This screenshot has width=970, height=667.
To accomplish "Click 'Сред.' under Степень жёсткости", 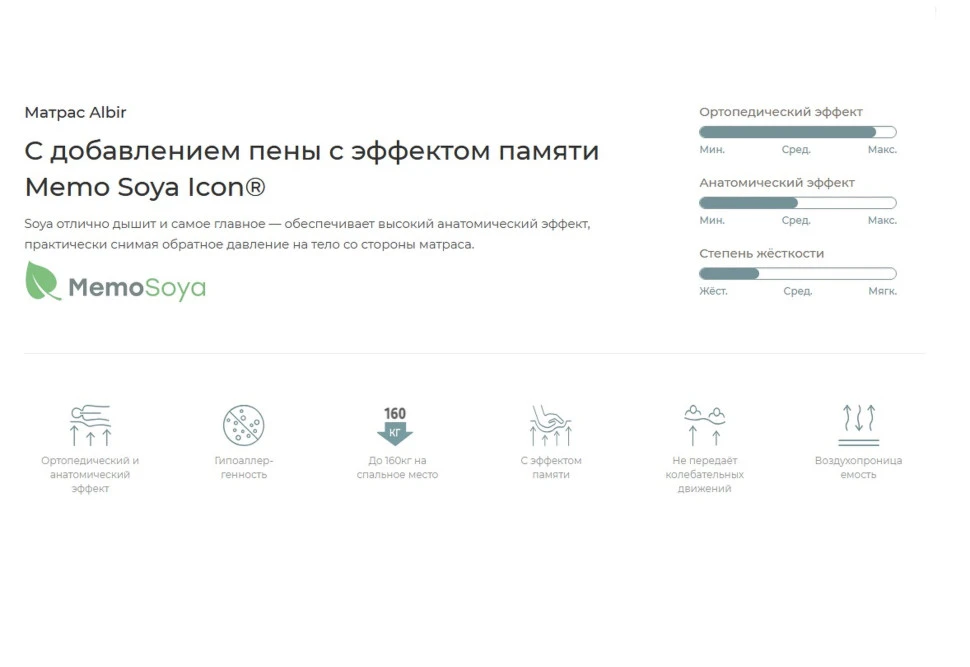I will pos(797,291).
